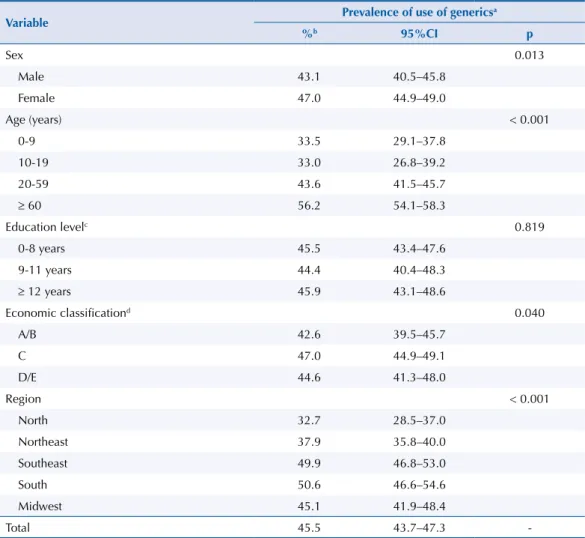Image resolution: width=585 pixels, height=538 pixels.
Task: Click interval 43.4–47.6 for 0-8 years
Action: point(419,249)
